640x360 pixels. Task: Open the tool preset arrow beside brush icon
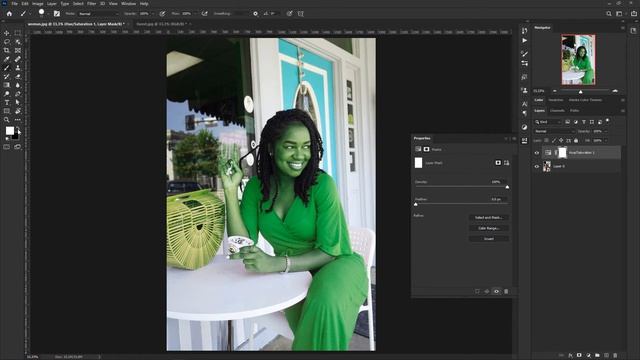pyautogui.click(x=30, y=14)
